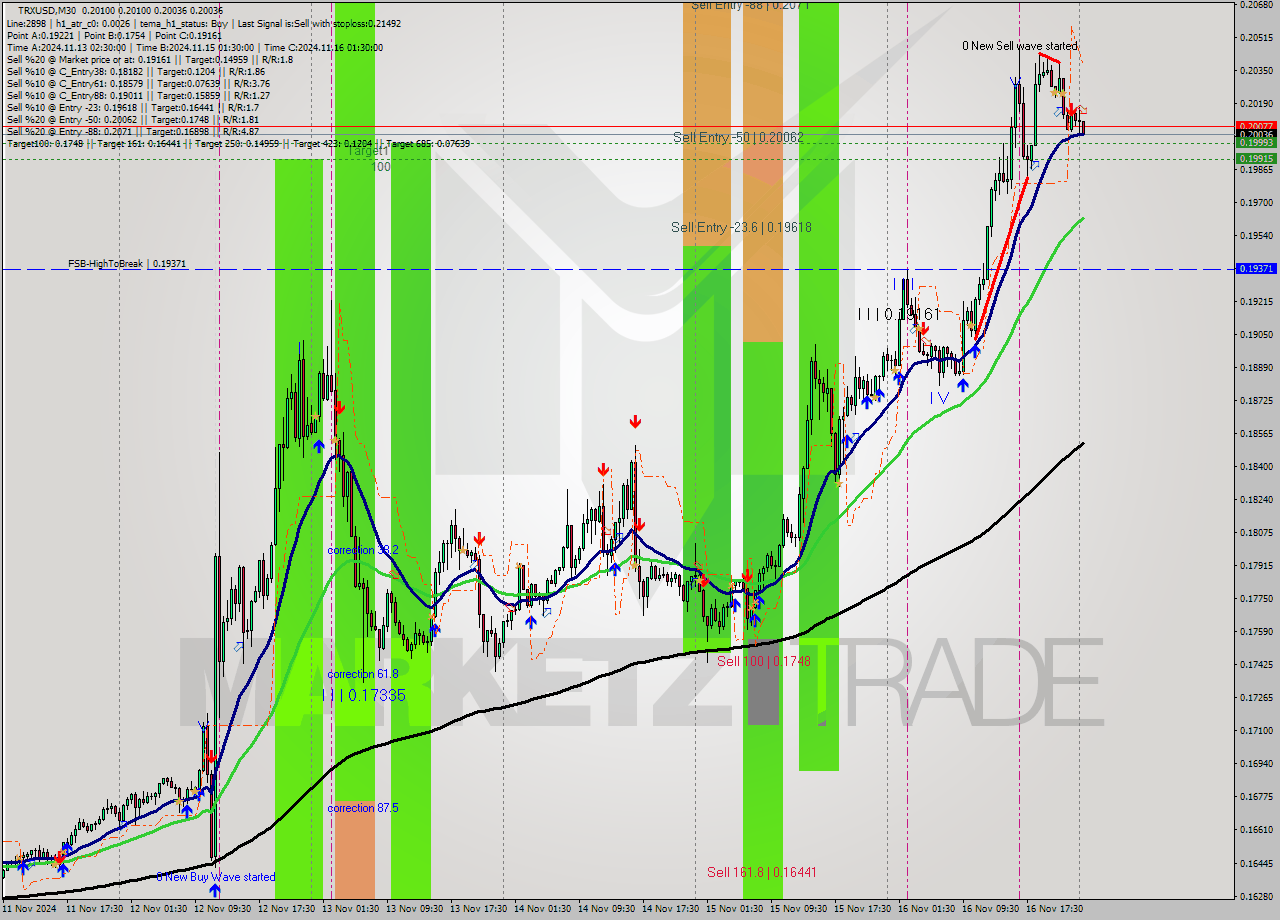The height and width of the screenshot is (920, 1280).
Task: Click the '0 New Sell wave started' annotation
Action: tap(1020, 46)
